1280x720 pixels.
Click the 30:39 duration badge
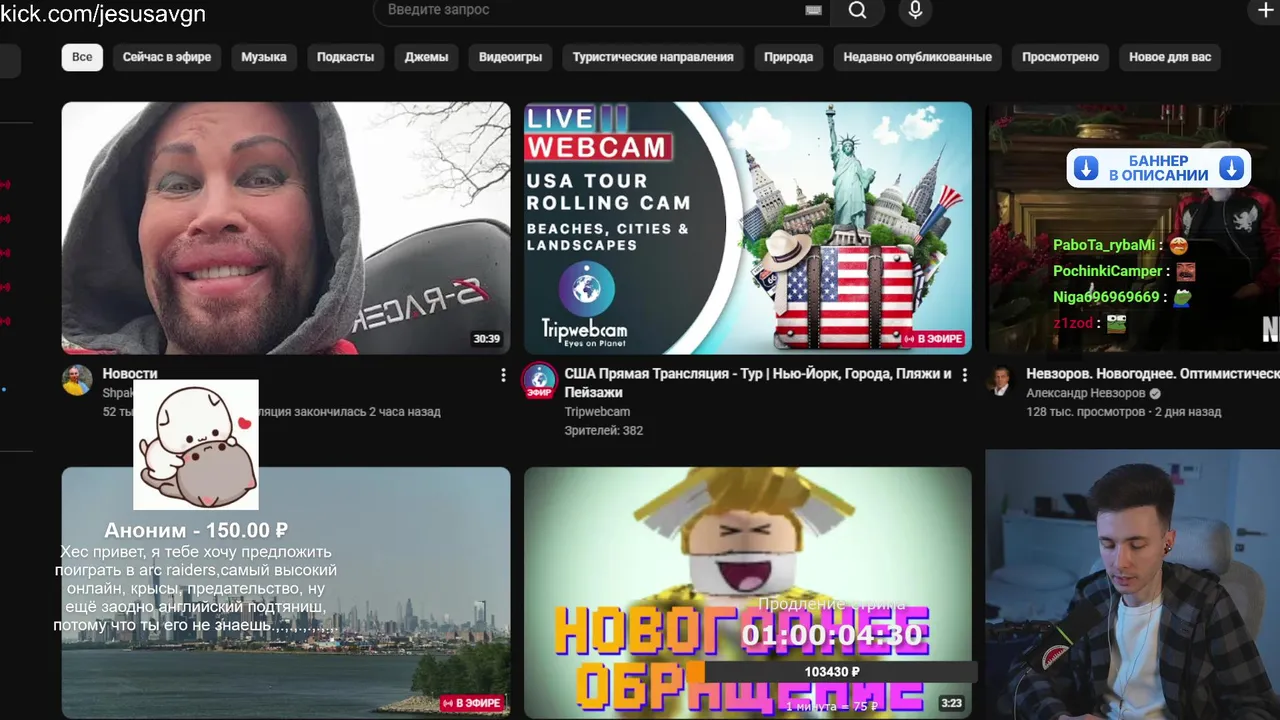click(487, 339)
